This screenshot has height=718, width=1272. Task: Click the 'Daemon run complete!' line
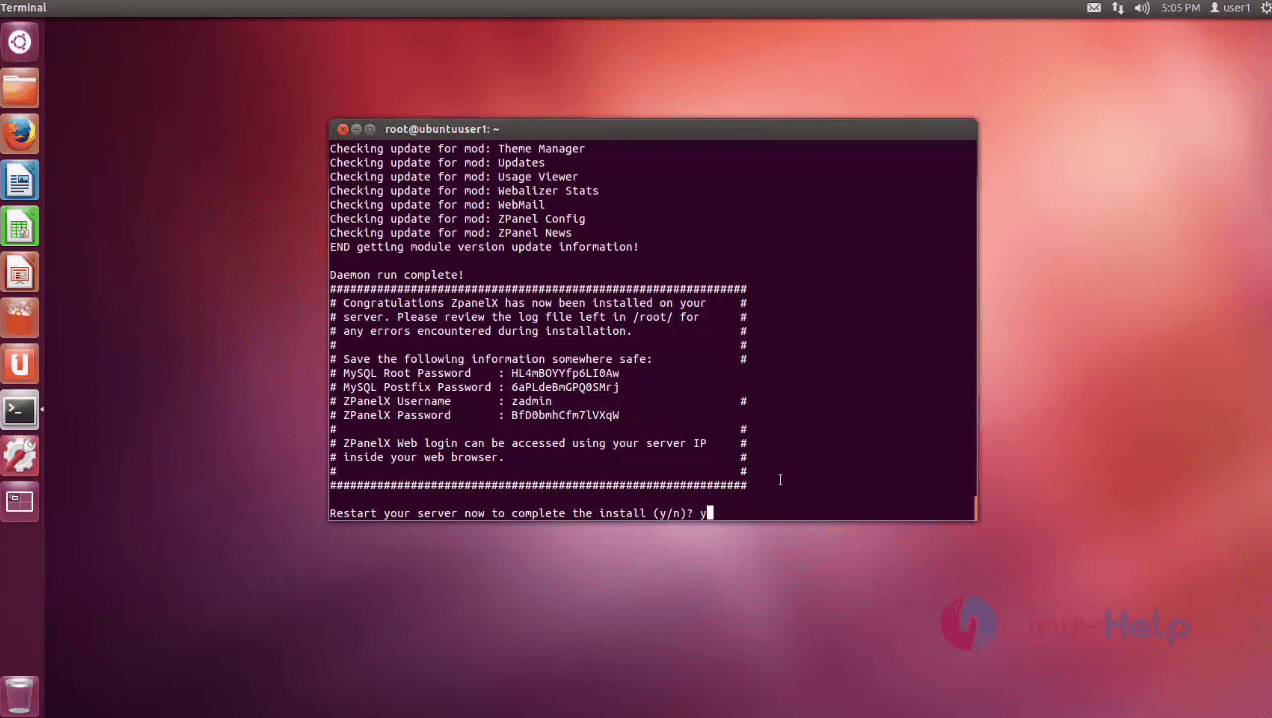point(396,275)
